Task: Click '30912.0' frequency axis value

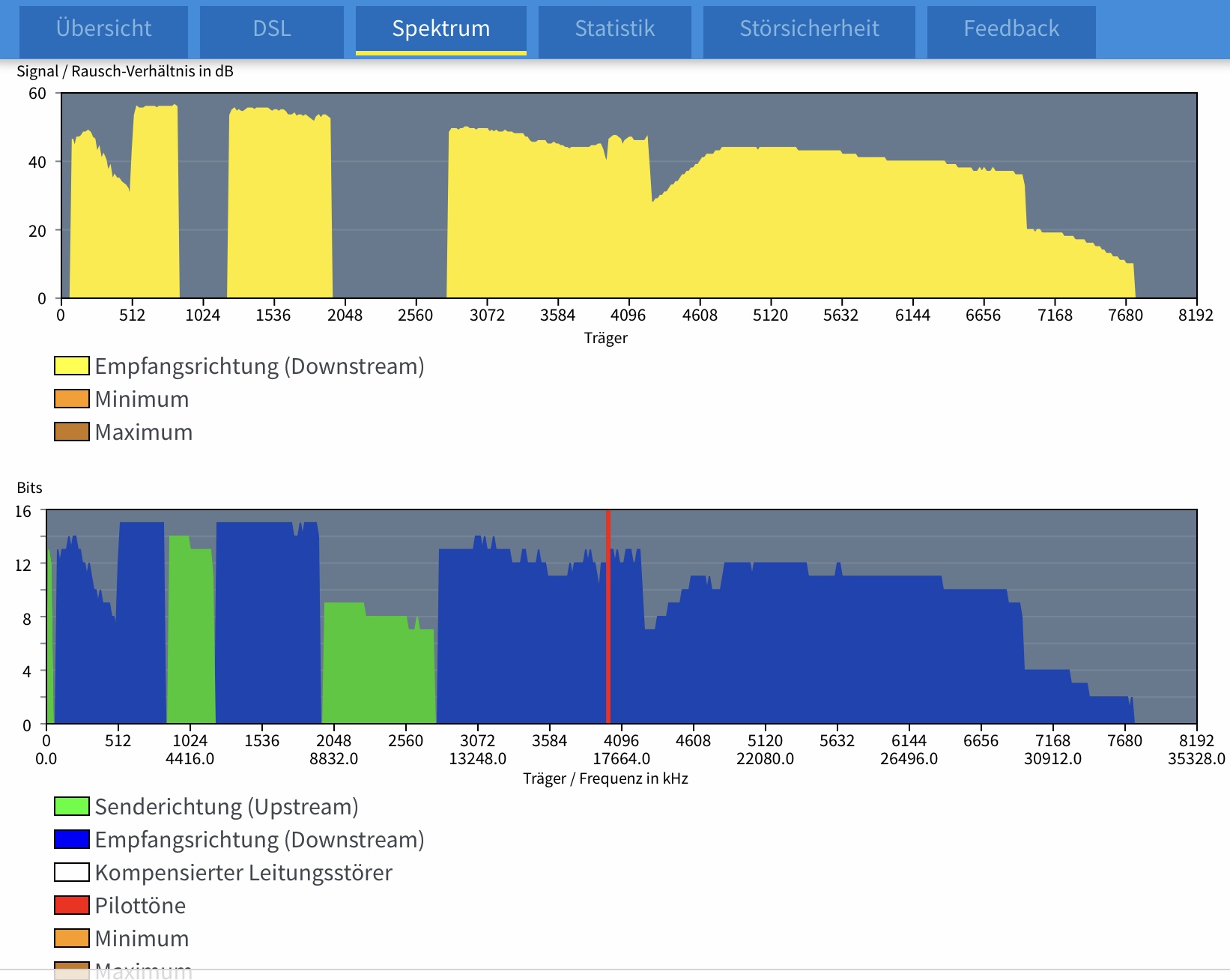Action: tap(1053, 759)
